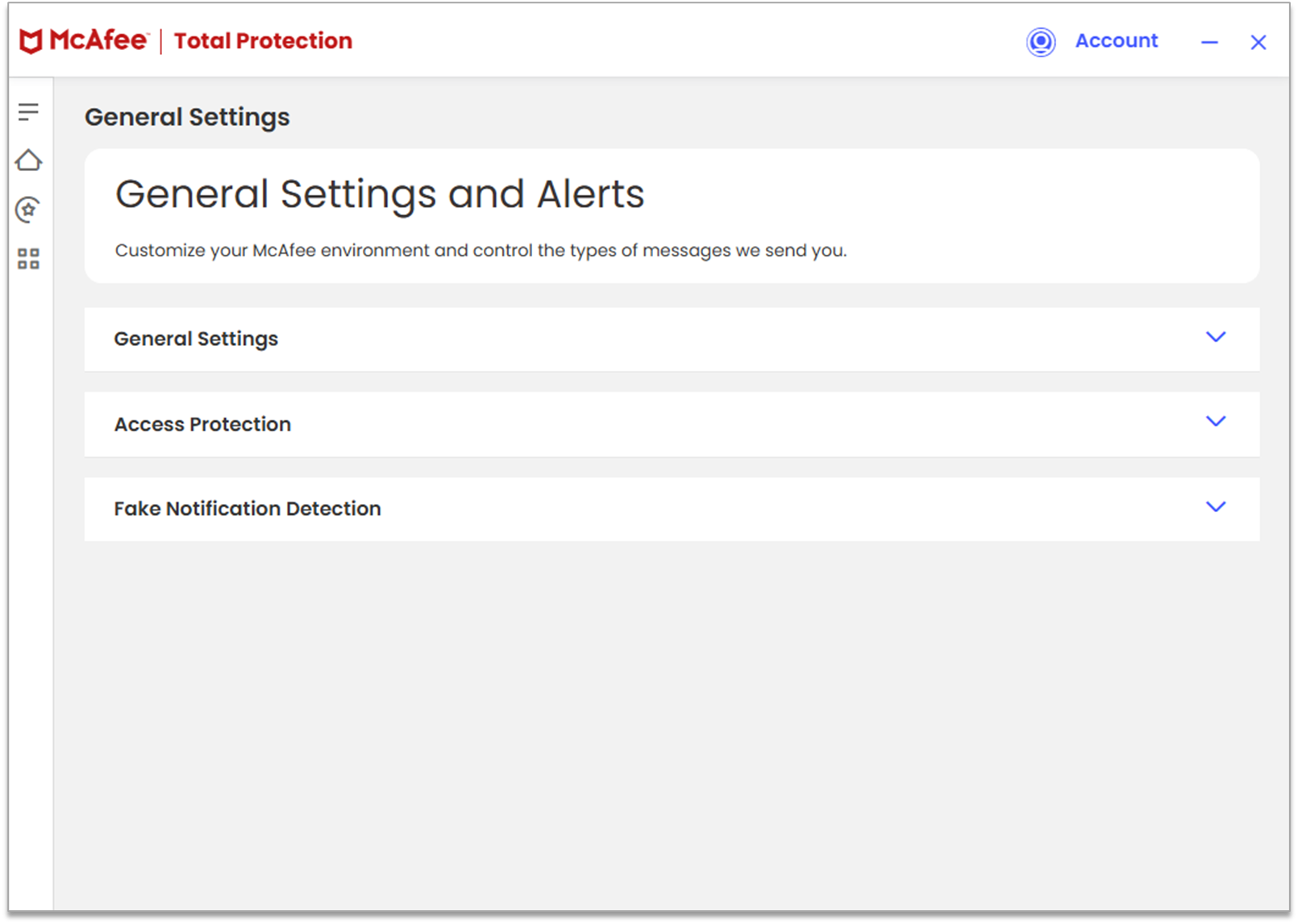Close the McAfee Total Protection window
This screenshot has height=924, width=1298.
(x=1258, y=43)
